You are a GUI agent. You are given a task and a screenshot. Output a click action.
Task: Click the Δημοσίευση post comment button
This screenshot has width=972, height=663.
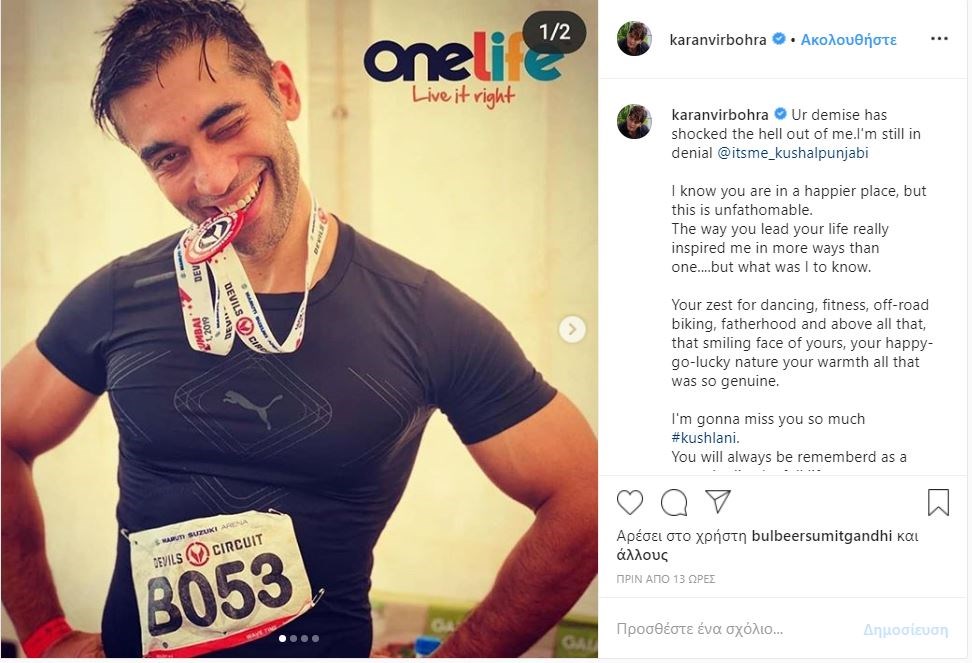[x=906, y=630]
